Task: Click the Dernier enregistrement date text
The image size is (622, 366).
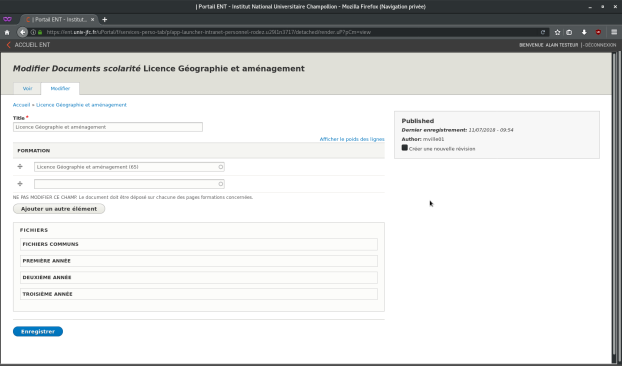Action: (x=457, y=130)
